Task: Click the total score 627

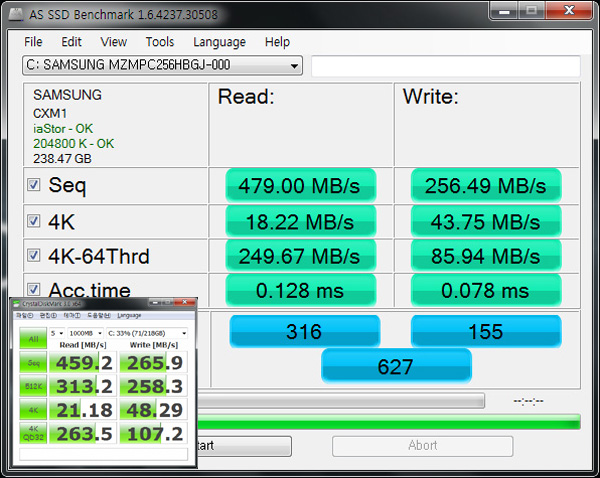Action: click(396, 366)
